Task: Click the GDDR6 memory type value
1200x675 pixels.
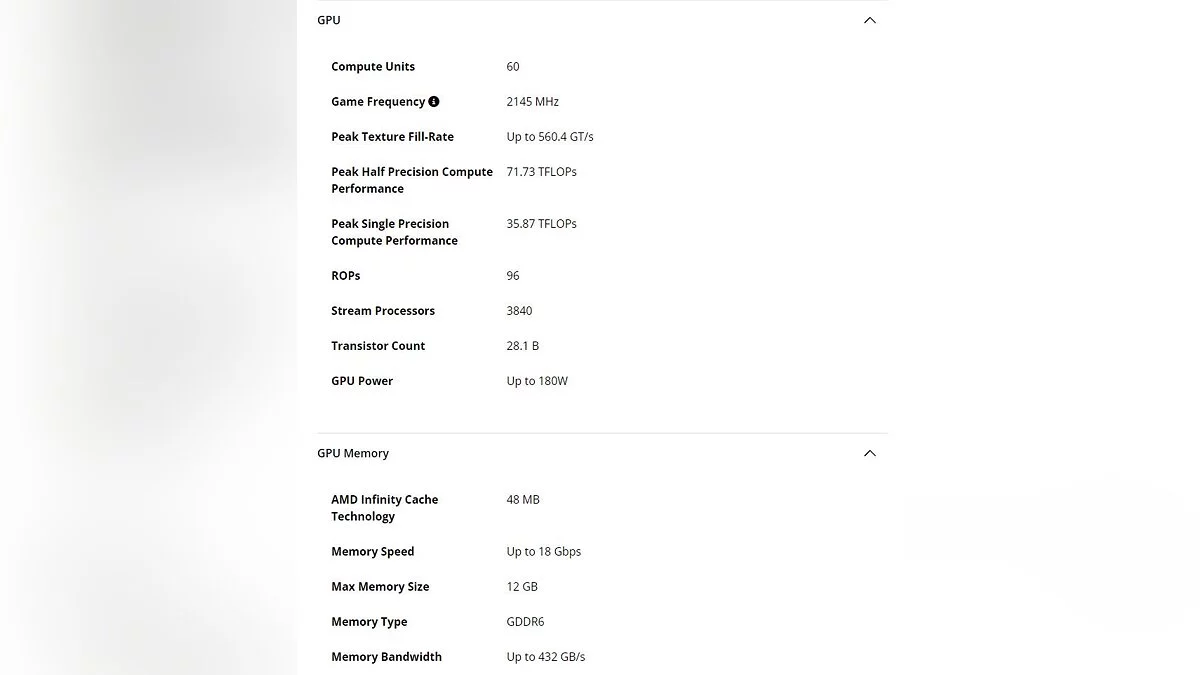Action: click(x=525, y=621)
